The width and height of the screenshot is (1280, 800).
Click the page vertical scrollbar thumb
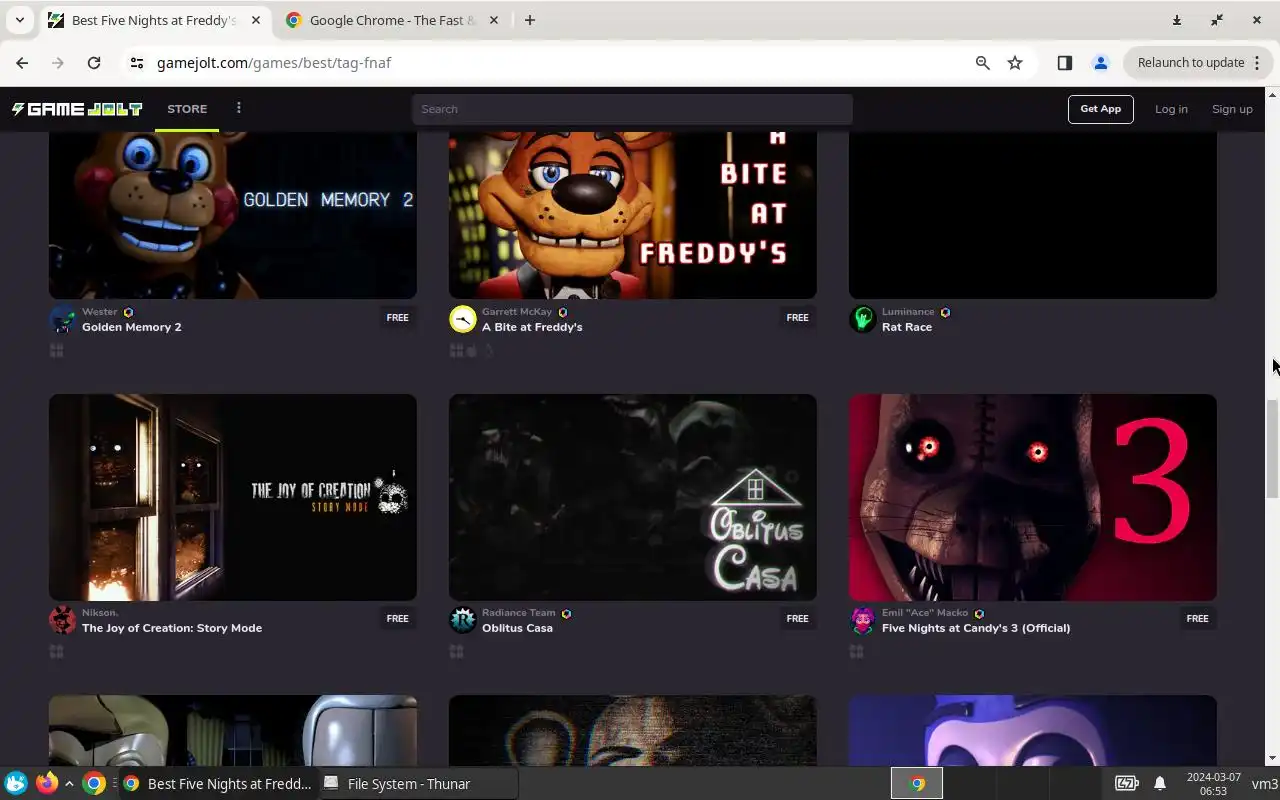pos(1272,448)
